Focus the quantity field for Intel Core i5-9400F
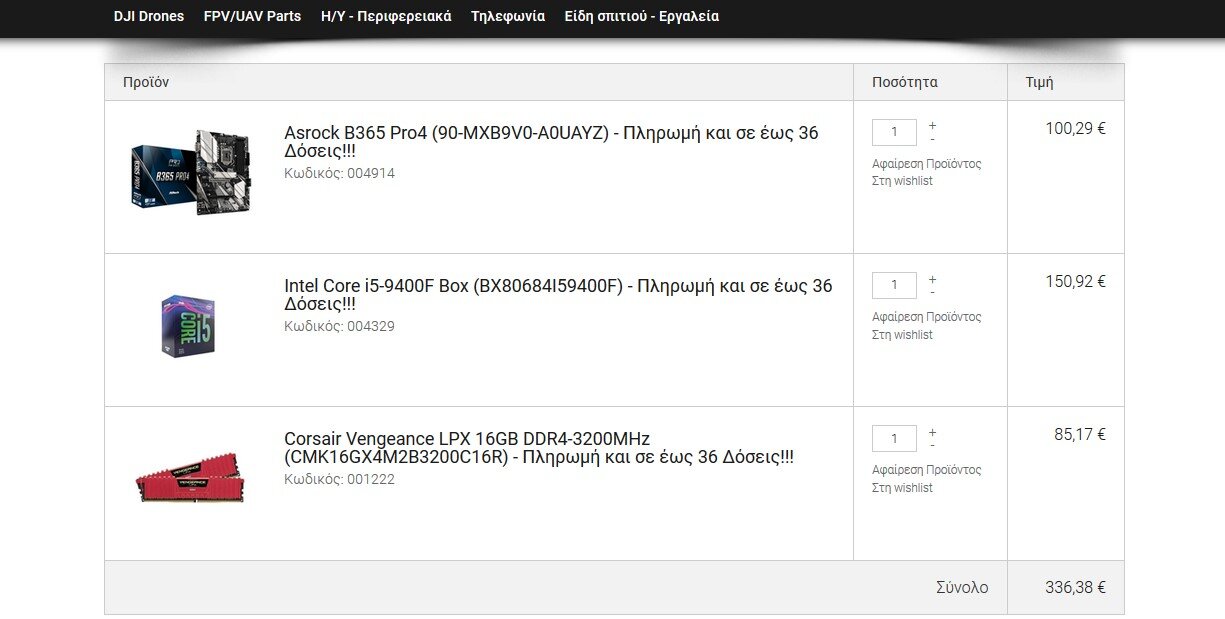This screenshot has height=619, width=1225. (x=894, y=285)
